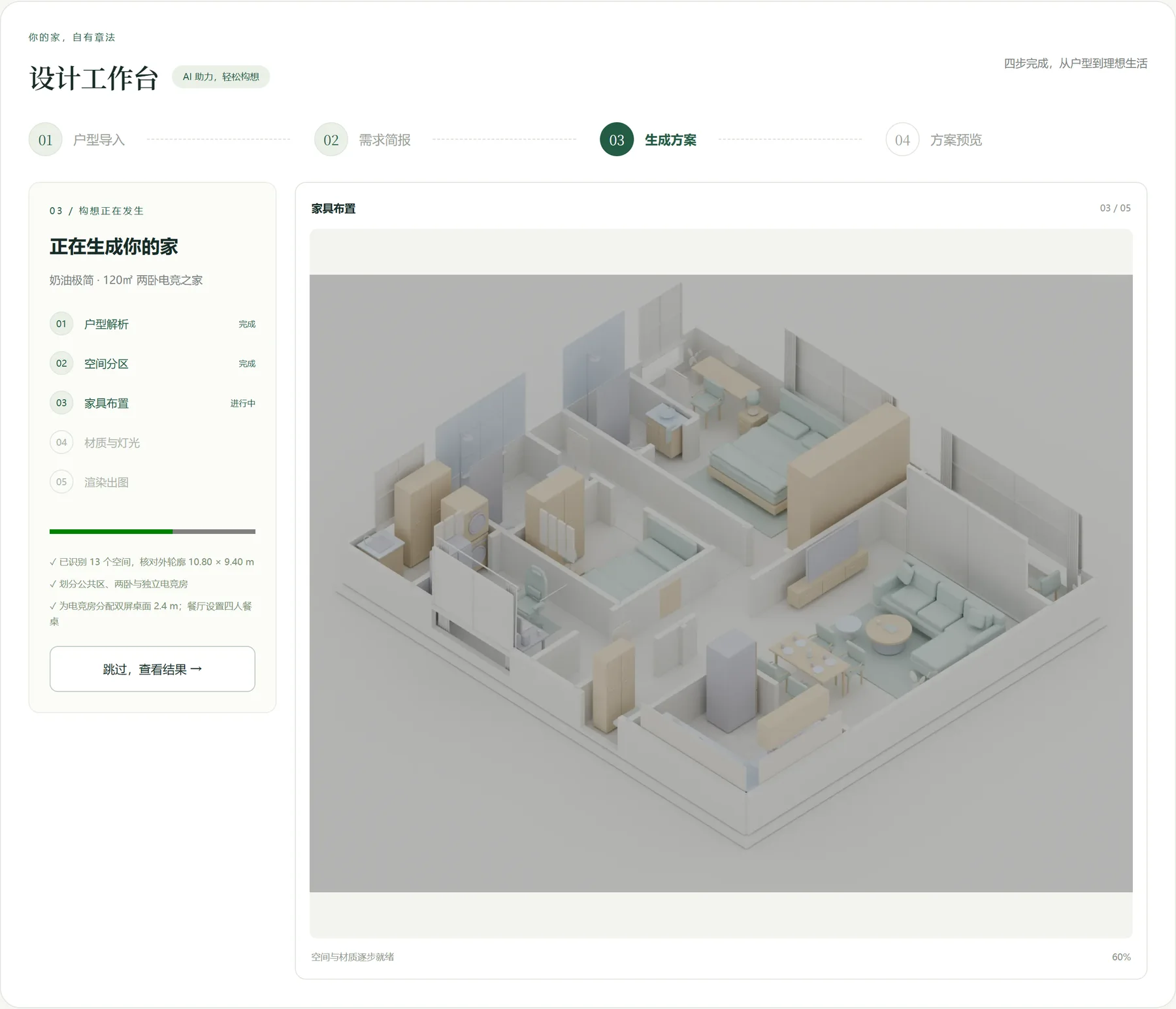
Task: Click the 02 circle beside 空间分区
Action: tap(61, 363)
